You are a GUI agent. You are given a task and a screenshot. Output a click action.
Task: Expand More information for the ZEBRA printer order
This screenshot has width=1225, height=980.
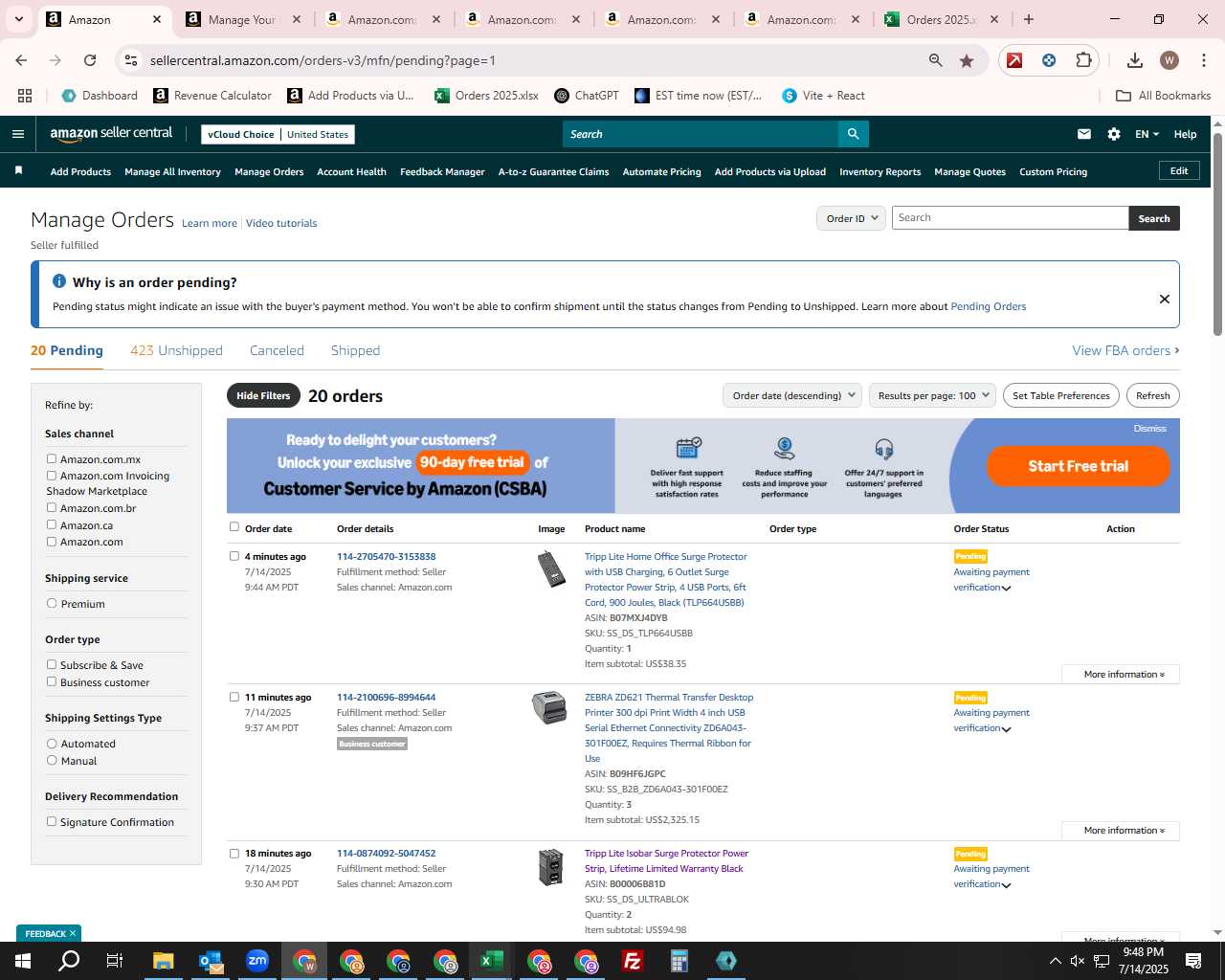pyautogui.click(x=1121, y=831)
